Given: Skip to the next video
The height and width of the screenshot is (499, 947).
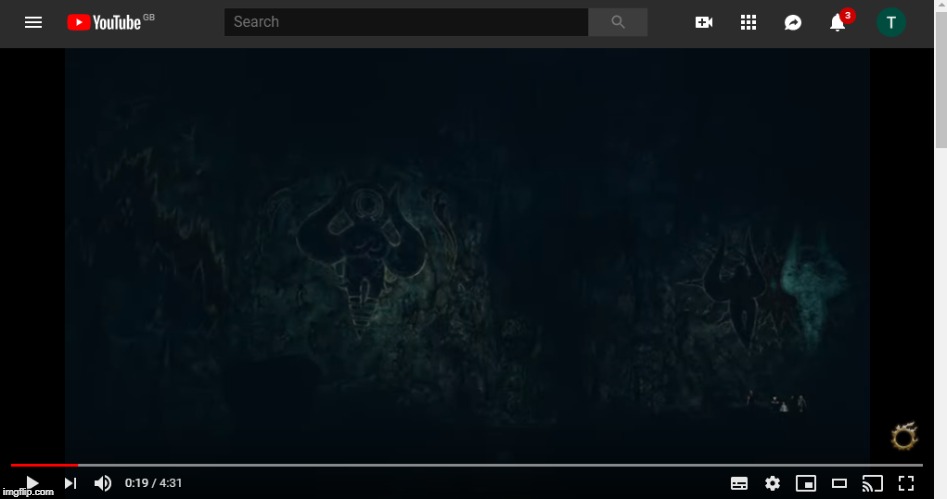Looking at the screenshot, I should pos(71,483).
